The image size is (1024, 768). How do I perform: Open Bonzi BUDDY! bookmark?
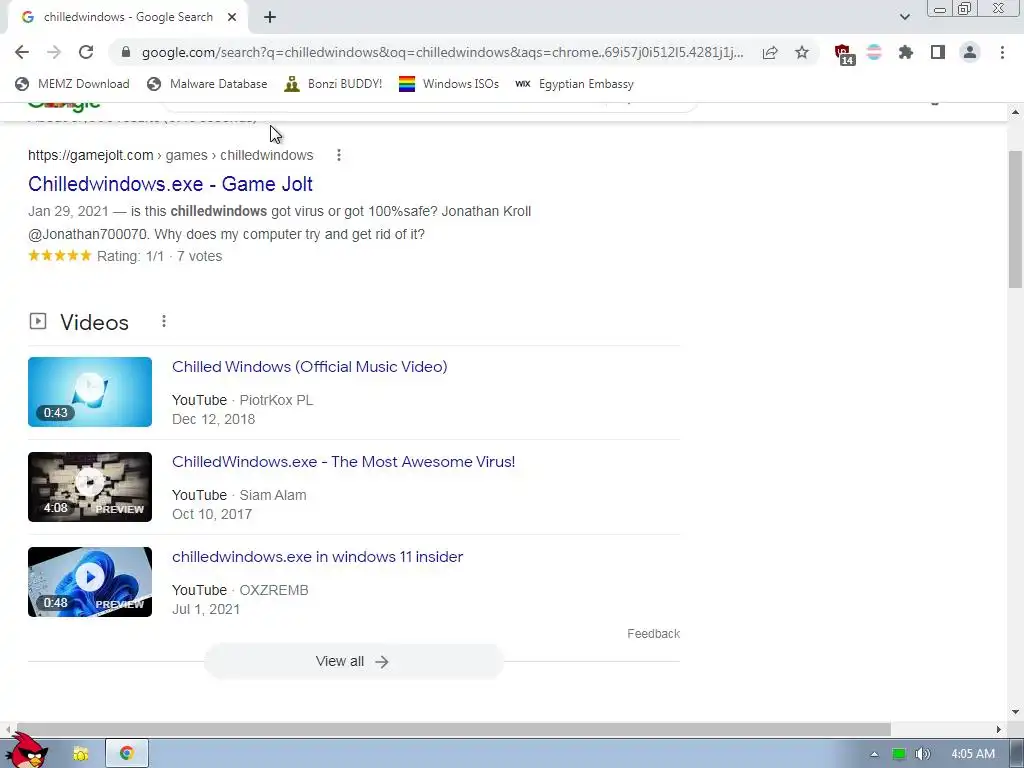pos(333,84)
